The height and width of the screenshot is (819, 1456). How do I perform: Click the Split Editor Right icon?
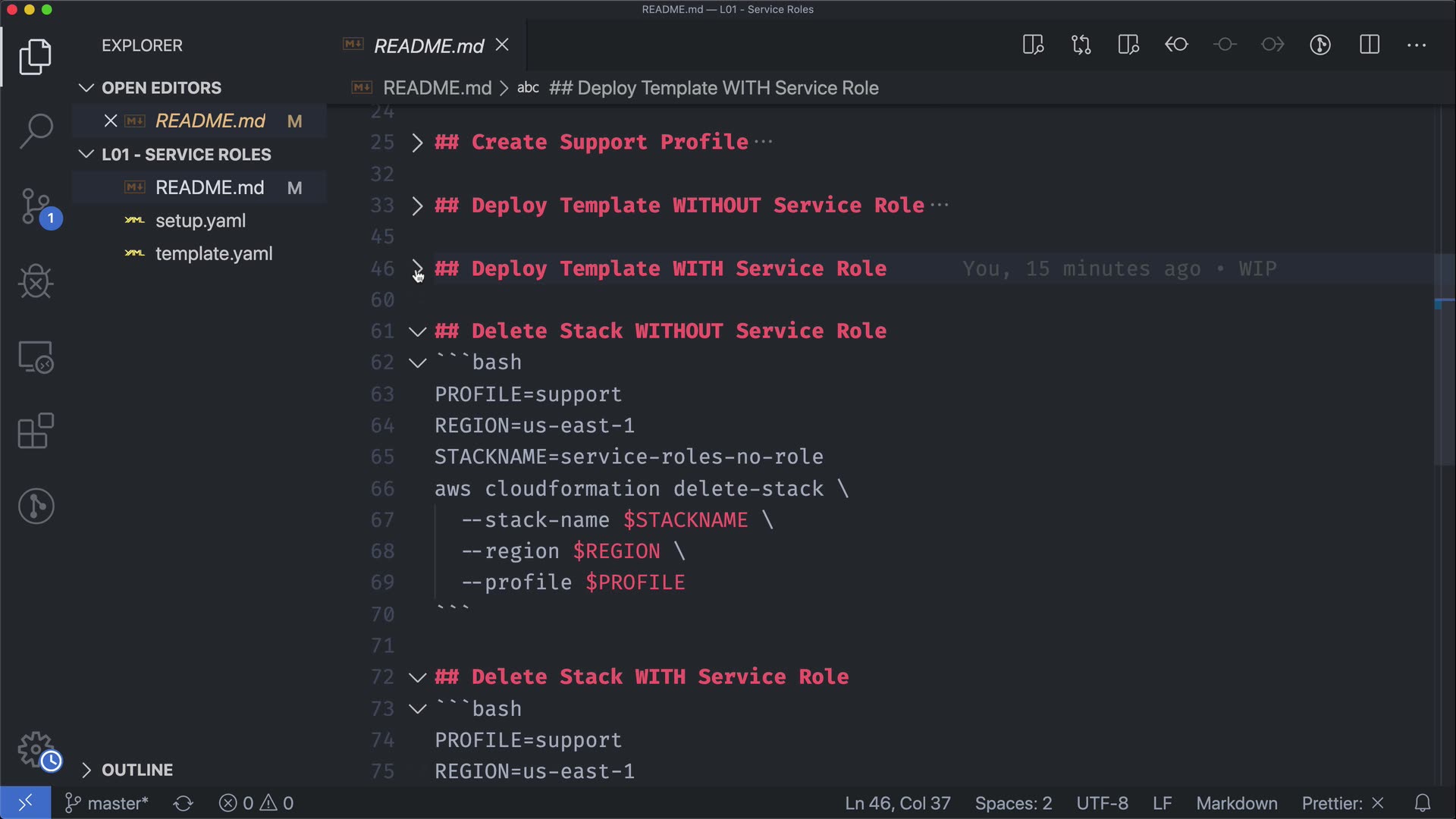1369,45
